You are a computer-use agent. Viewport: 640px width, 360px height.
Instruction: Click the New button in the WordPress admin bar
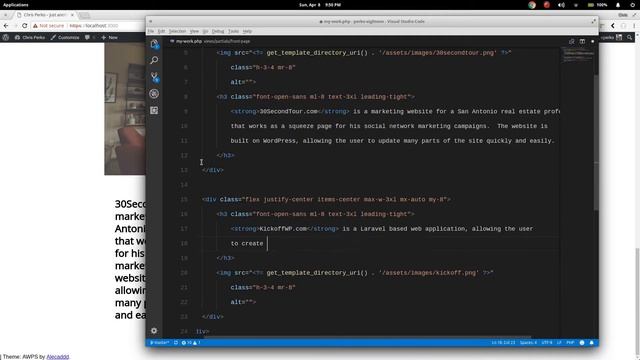coord(109,37)
